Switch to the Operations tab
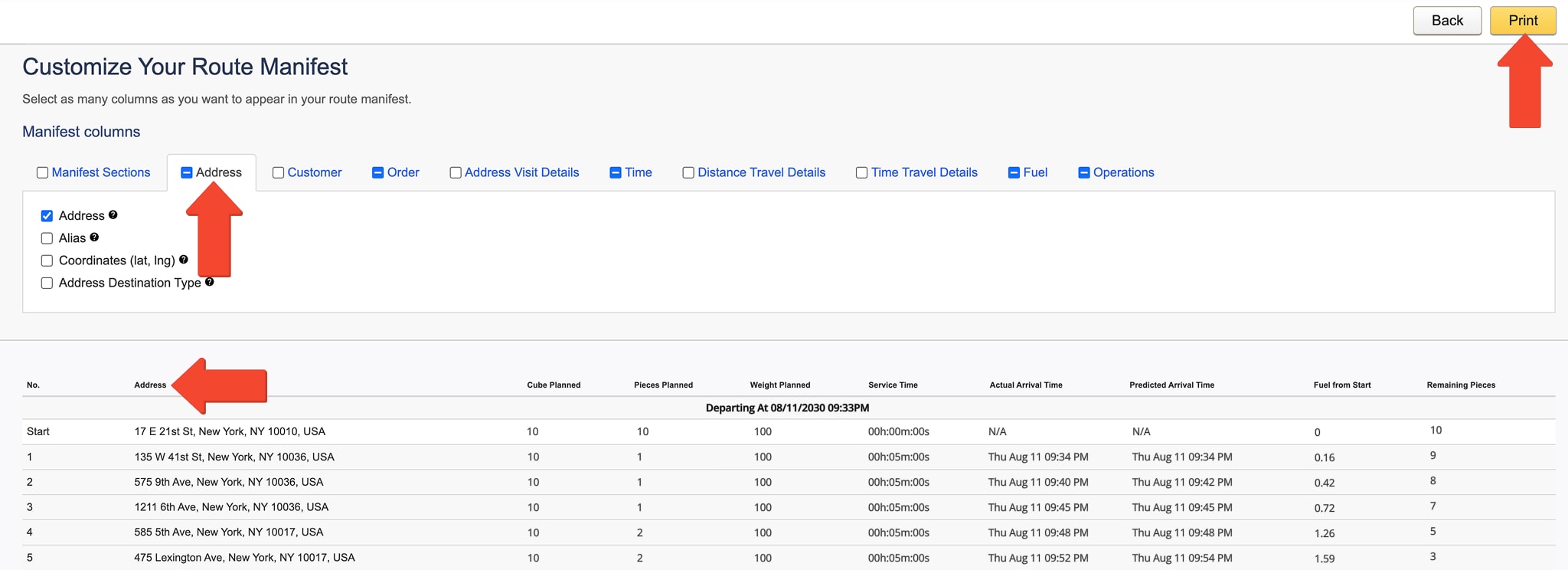 coord(1123,172)
